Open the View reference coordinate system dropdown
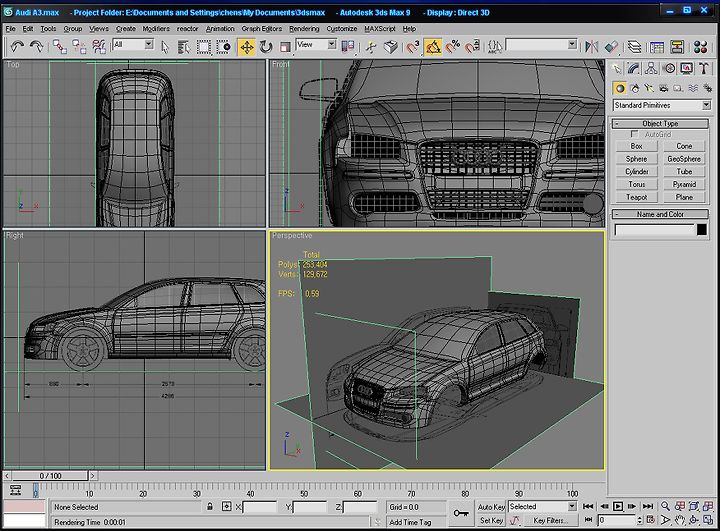The image size is (720, 531). pos(316,45)
